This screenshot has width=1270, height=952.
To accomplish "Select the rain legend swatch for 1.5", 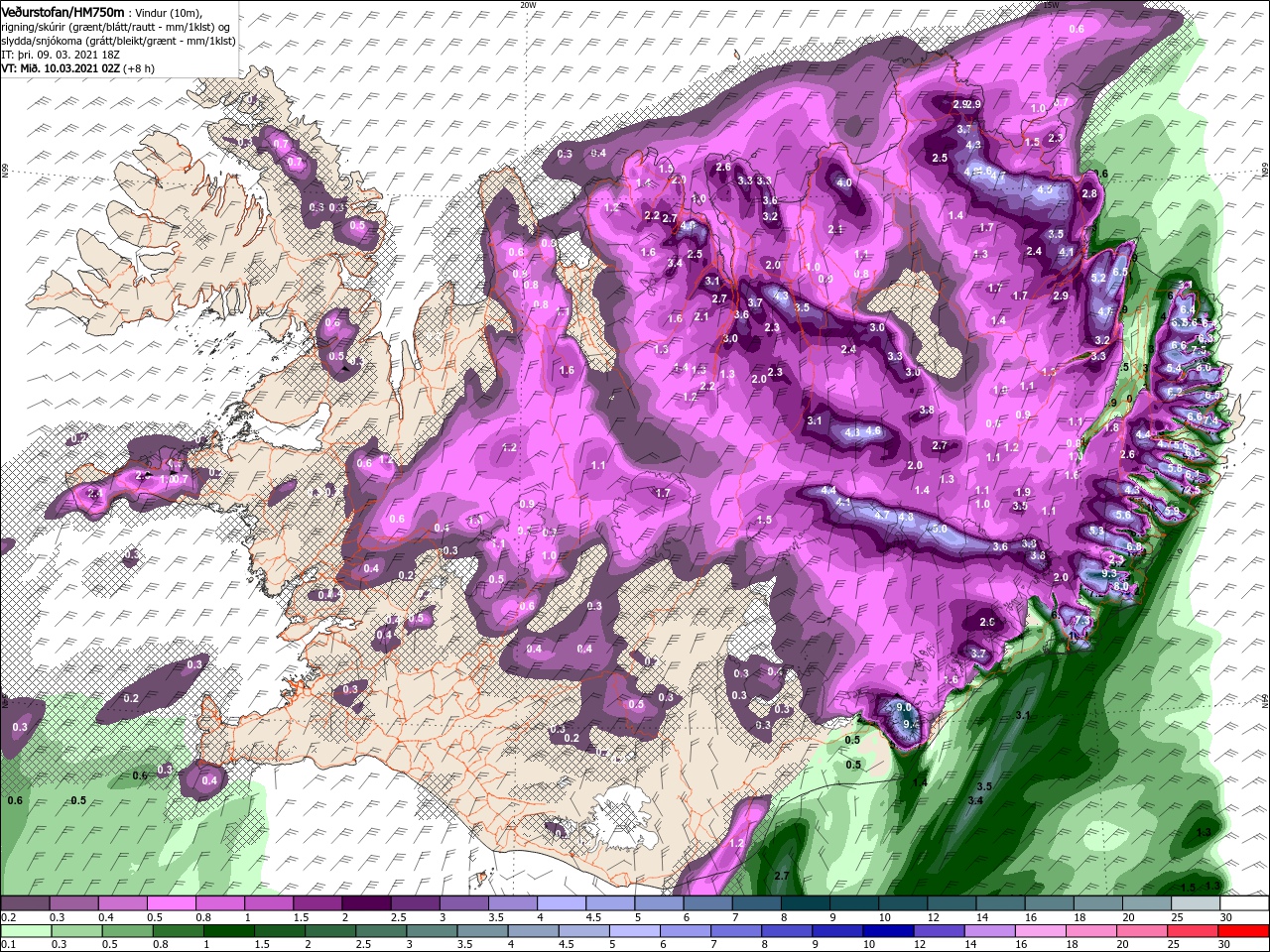I will click(x=279, y=931).
